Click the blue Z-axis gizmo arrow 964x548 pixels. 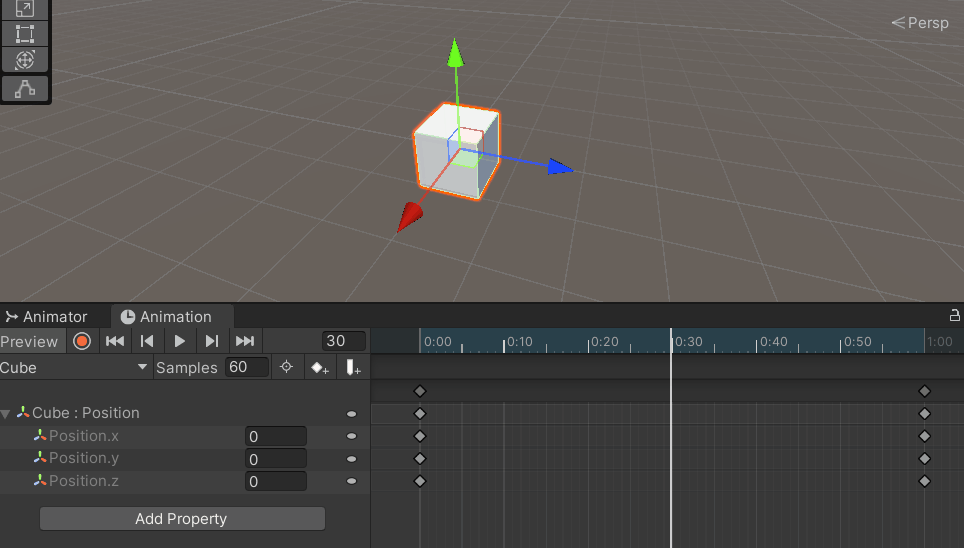[560, 167]
